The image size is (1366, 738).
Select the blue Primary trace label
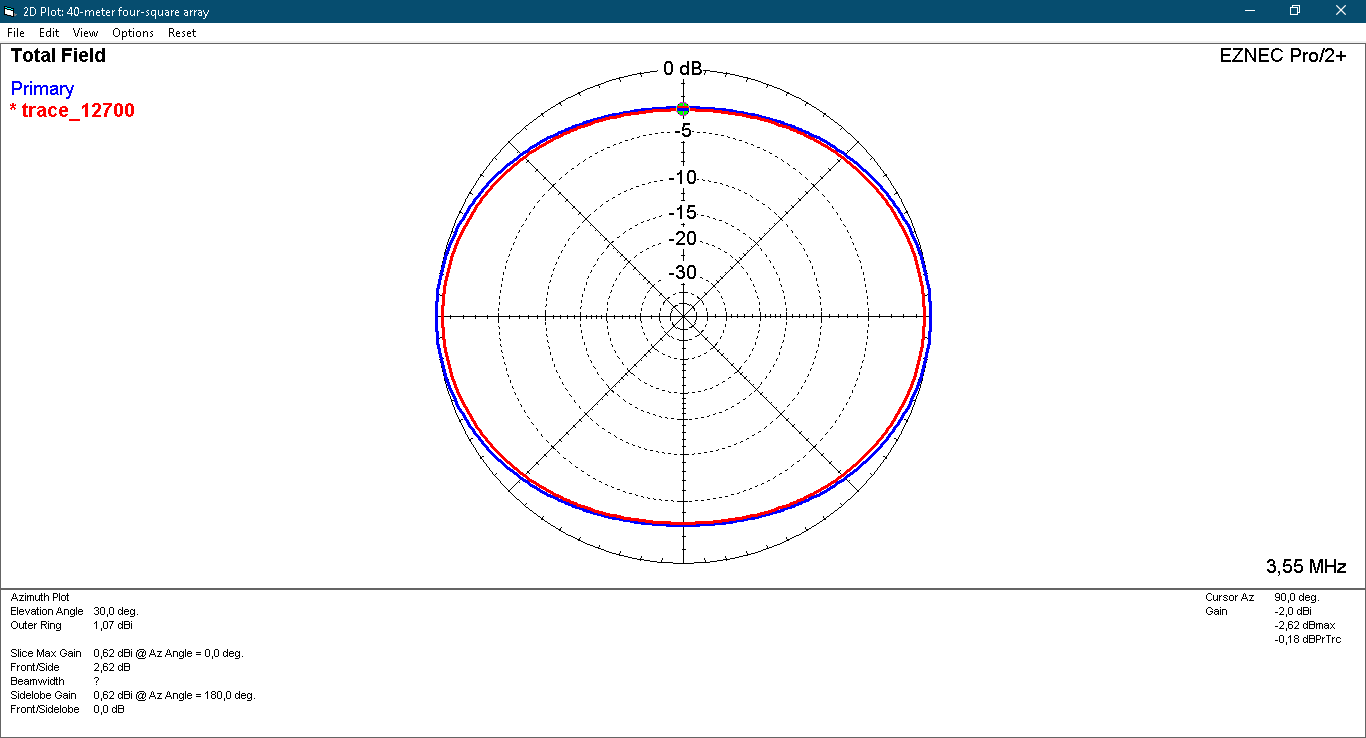42,89
